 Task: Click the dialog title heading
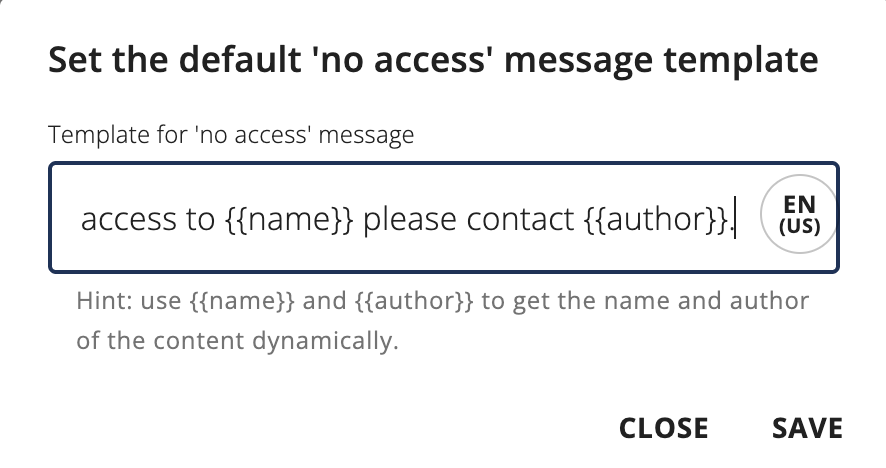(x=433, y=60)
